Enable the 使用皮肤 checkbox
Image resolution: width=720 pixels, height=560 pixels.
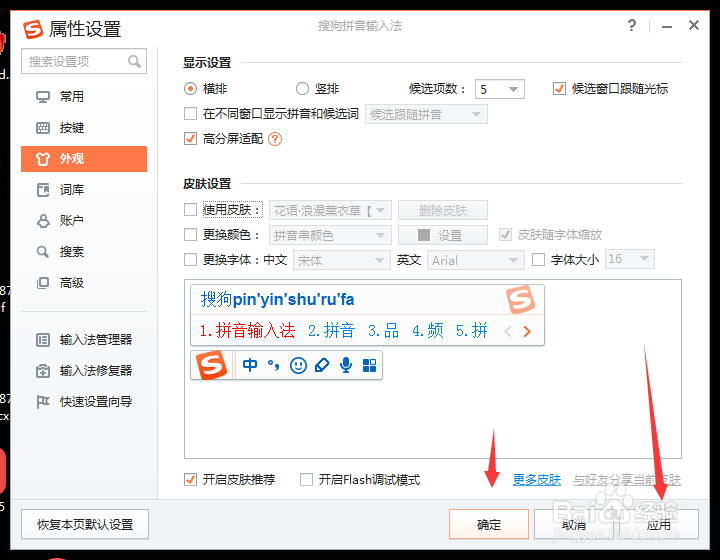(x=190, y=210)
